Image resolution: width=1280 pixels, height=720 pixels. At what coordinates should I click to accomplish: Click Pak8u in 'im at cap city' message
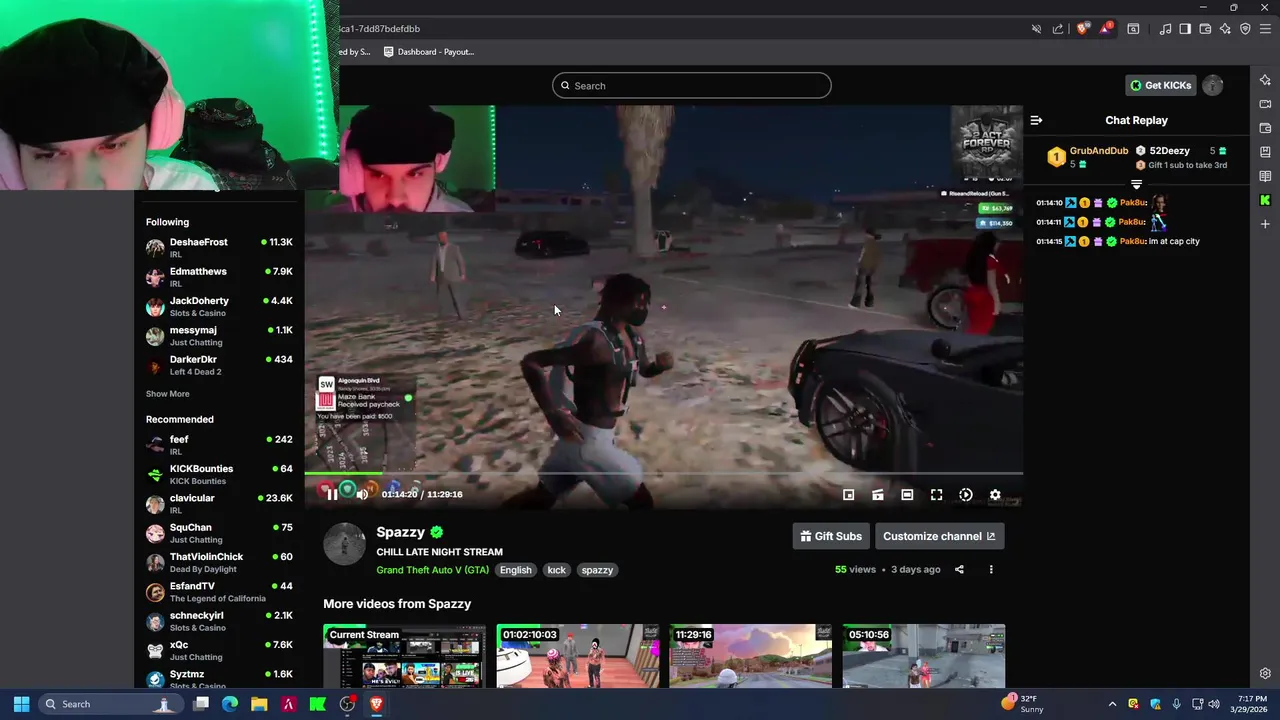coord(1132,241)
